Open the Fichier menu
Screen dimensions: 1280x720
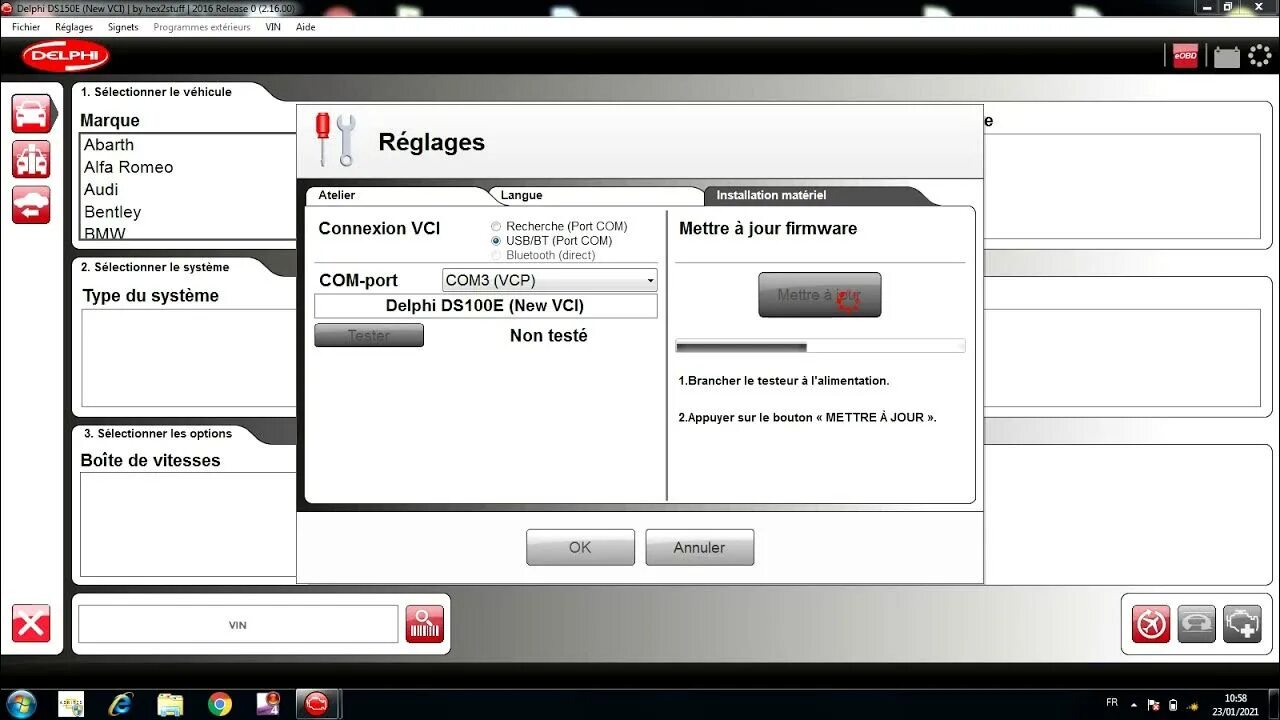tap(26, 27)
